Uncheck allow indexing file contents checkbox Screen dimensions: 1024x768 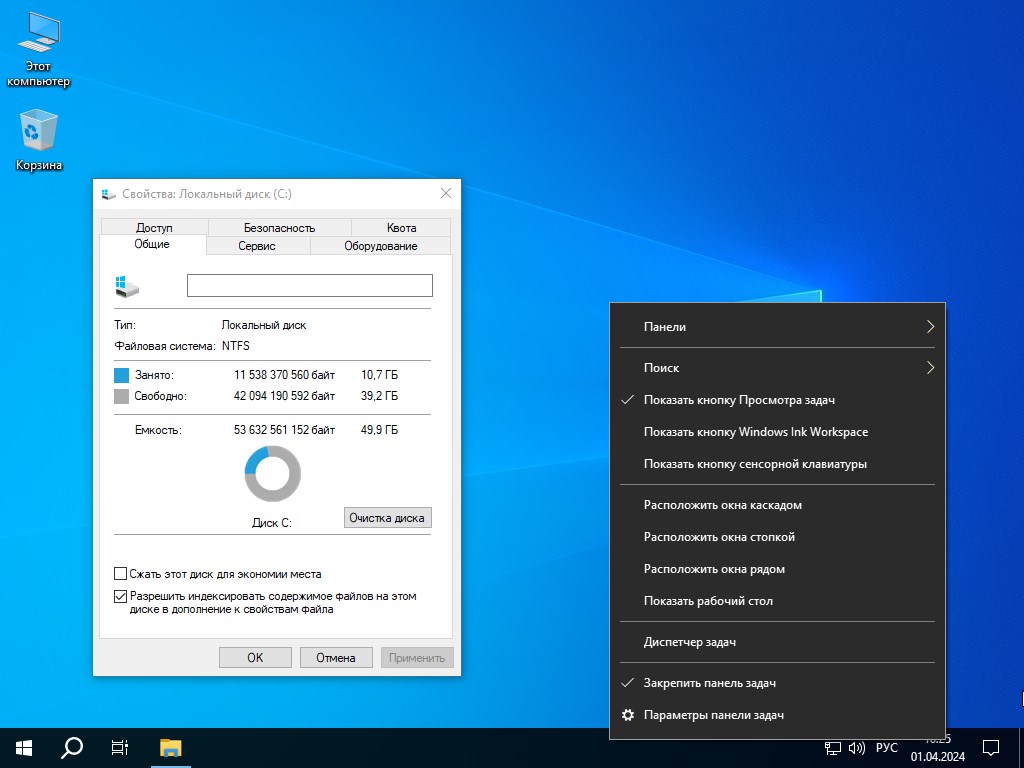pyautogui.click(x=121, y=596)
